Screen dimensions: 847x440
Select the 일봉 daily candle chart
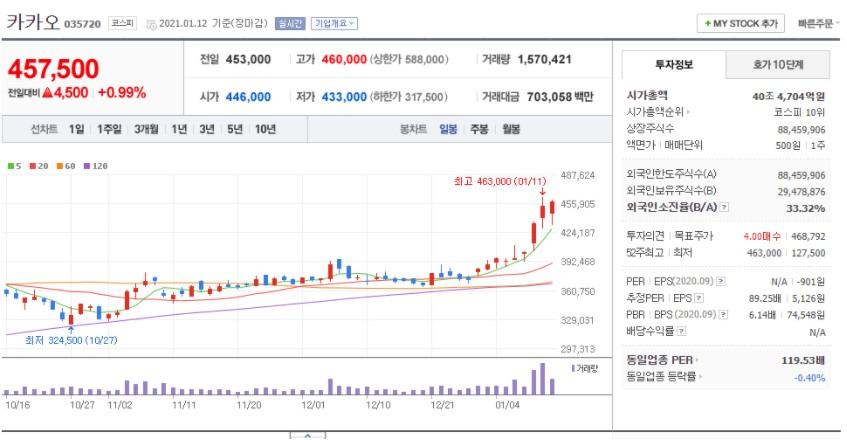[x=448, y=129]
